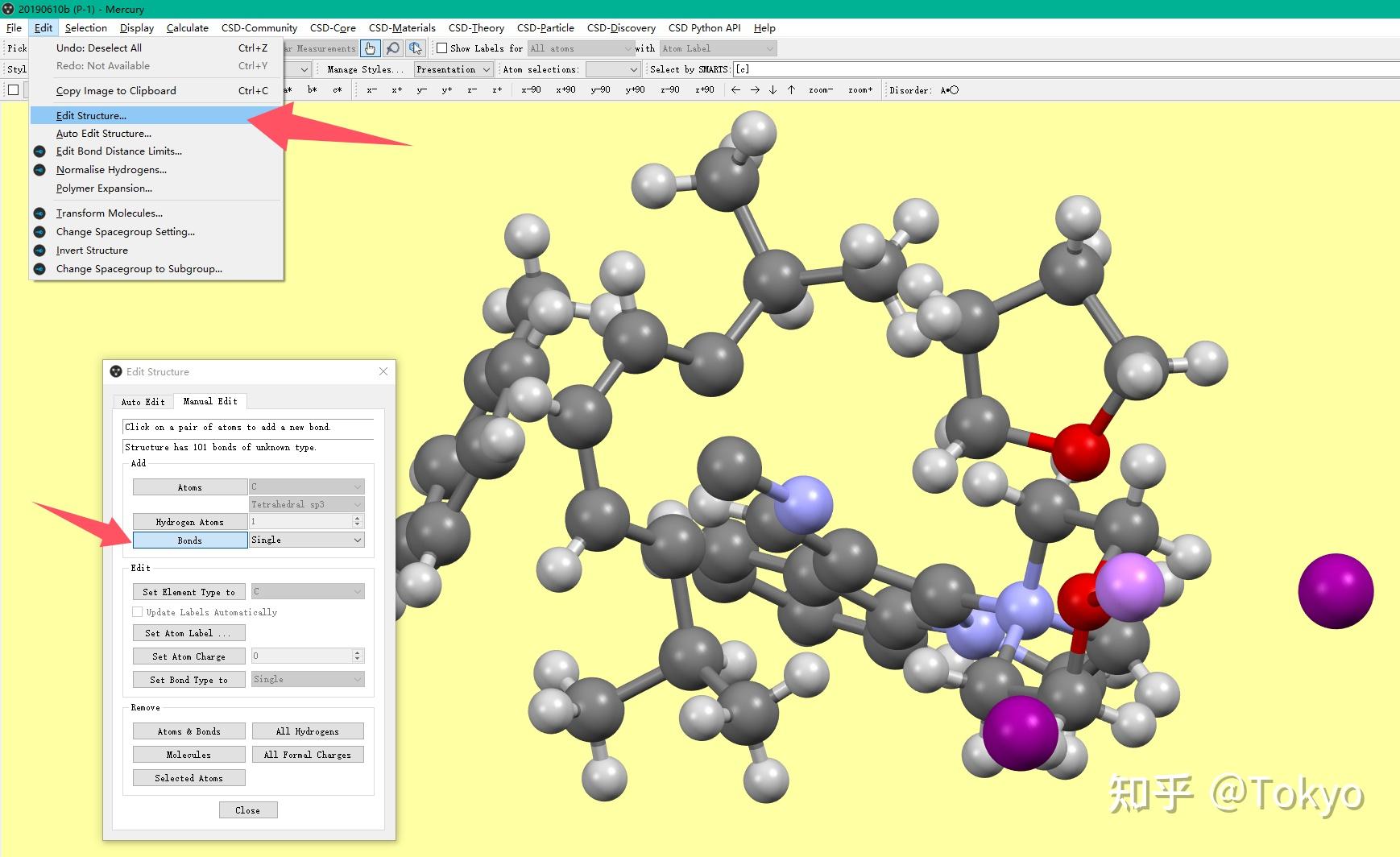The height and width of the screenshot is (857, 1400).
Task: Select the magnifier zoom tool icon
Action: (x=393, y=48)
